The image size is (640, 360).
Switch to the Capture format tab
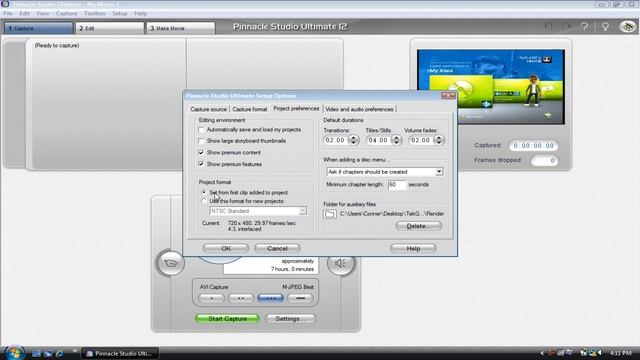250,109
